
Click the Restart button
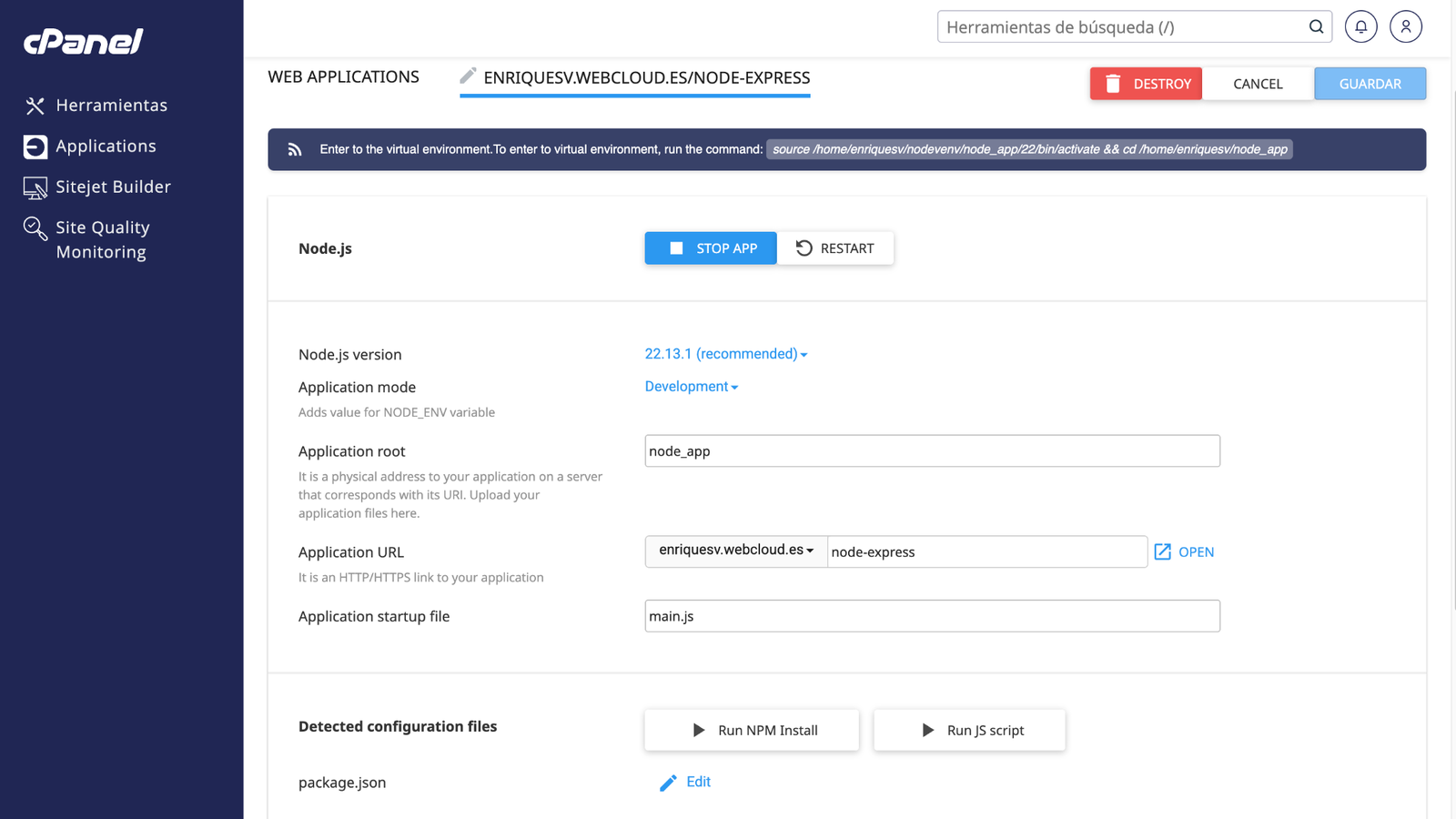click(834, 248)
